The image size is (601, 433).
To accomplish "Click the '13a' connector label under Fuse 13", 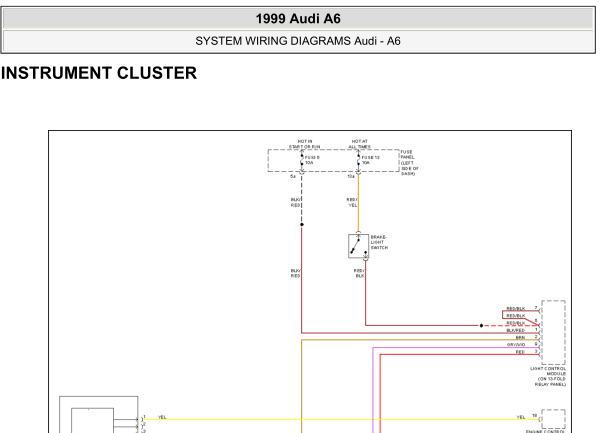I will [x=351, y=177].
